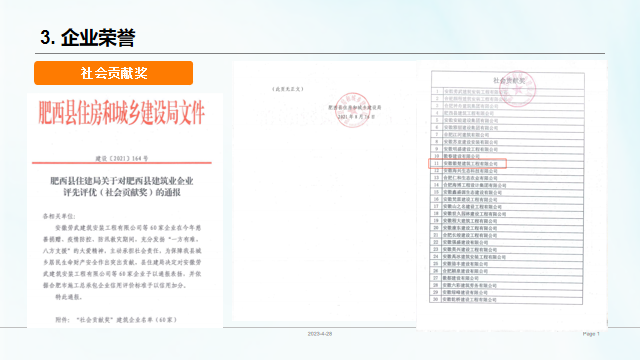The height and width of the screenshot is (360, 640).
Task: Select the orange 社会贡献奖 label
Action: (x=113, y=73)
